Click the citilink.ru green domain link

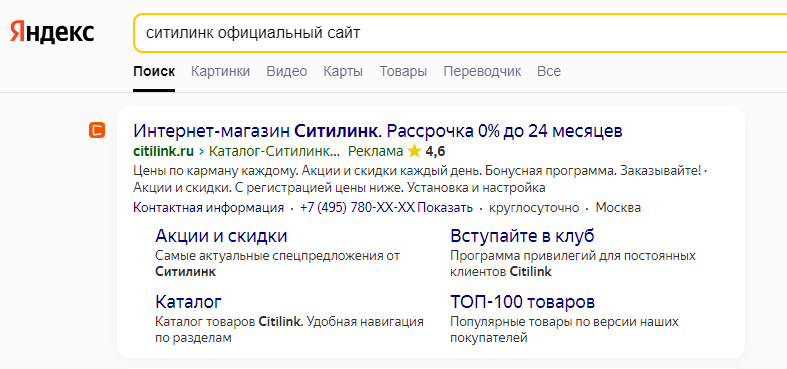(164, 151)
